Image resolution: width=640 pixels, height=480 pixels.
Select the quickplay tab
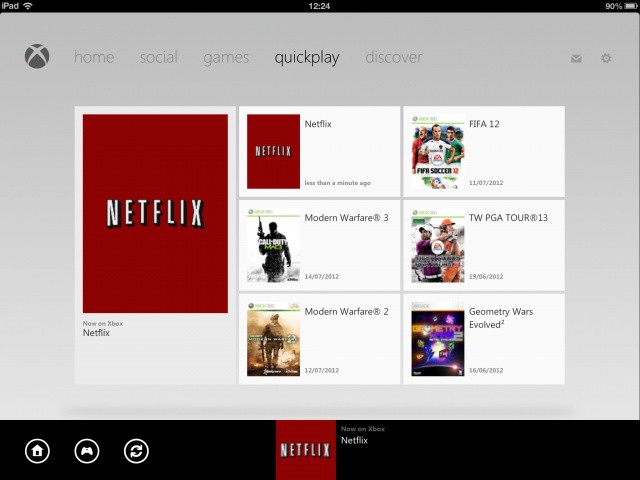tap(307, 58)
